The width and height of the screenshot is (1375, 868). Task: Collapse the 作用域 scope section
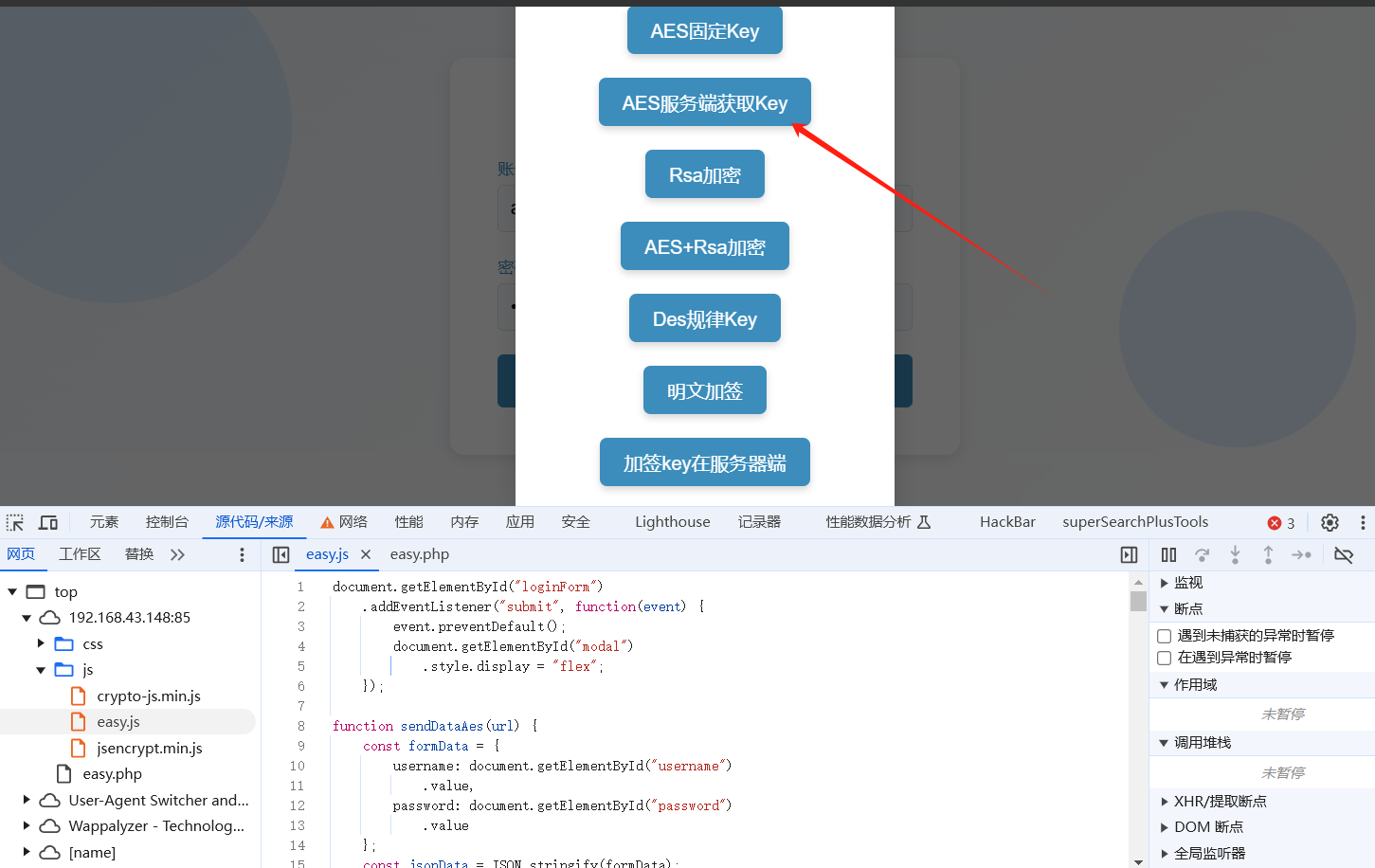click(x=1165, y=684)
